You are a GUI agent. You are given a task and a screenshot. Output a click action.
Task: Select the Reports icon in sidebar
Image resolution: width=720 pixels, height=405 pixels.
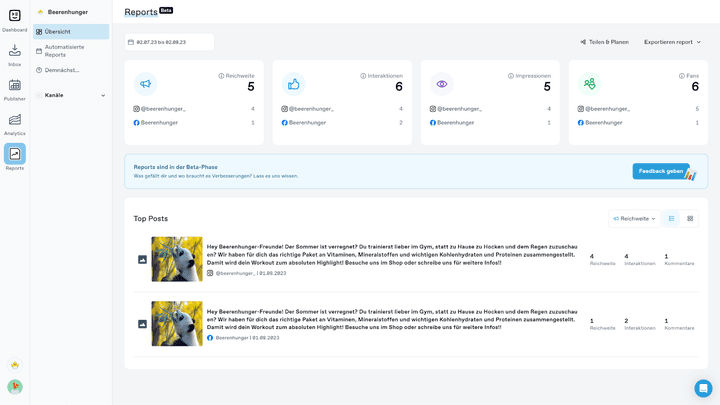[15, 154]
